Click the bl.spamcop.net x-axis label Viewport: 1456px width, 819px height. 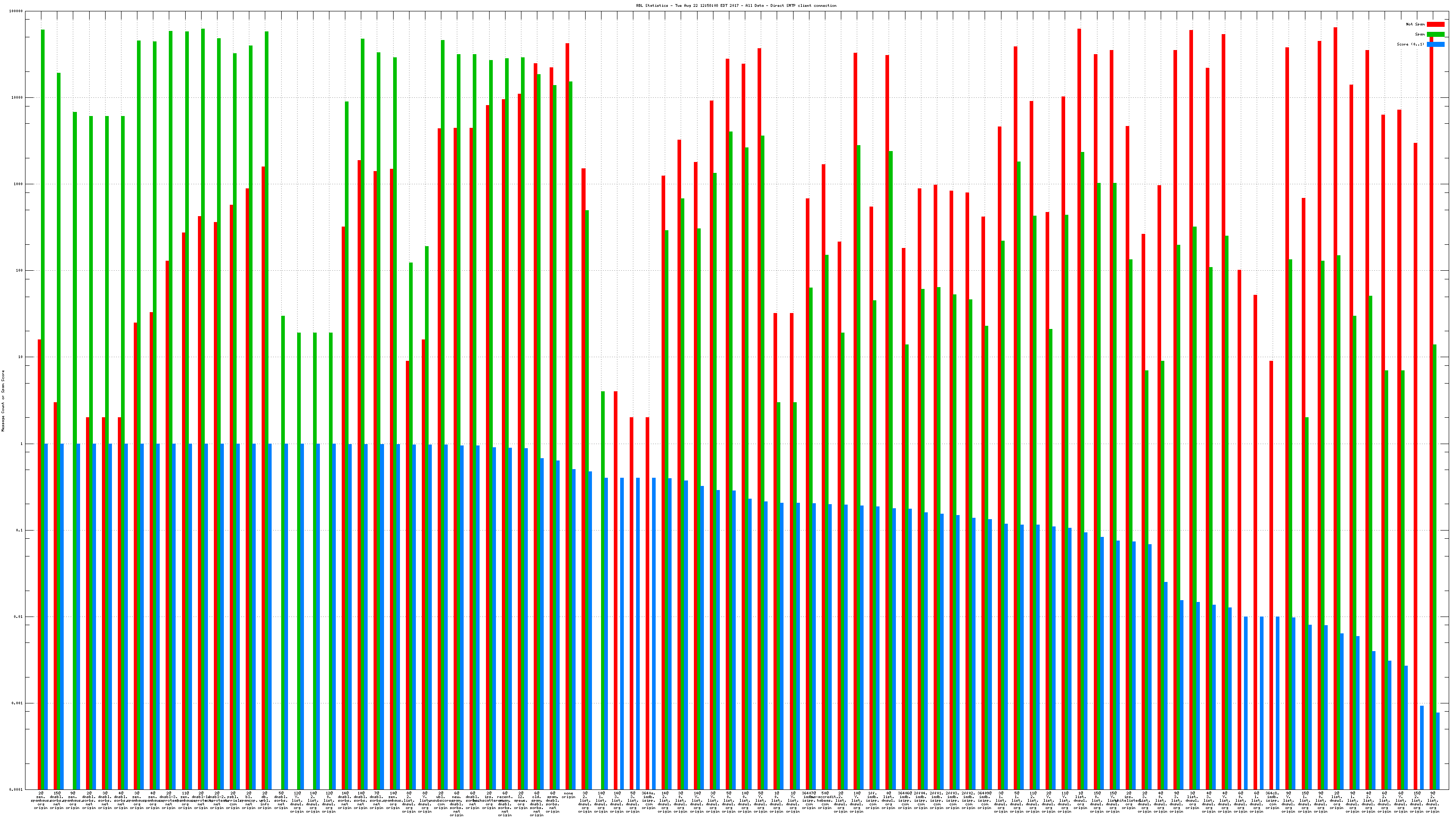pos(249,800)
